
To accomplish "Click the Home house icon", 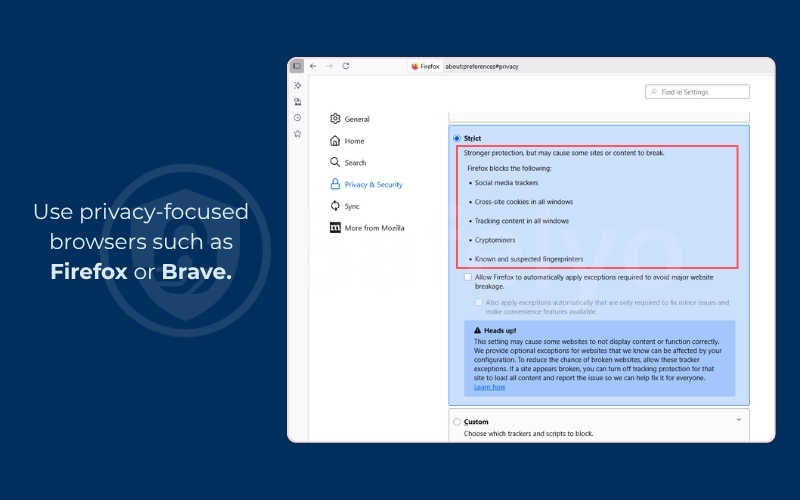I will coord(335,140).
